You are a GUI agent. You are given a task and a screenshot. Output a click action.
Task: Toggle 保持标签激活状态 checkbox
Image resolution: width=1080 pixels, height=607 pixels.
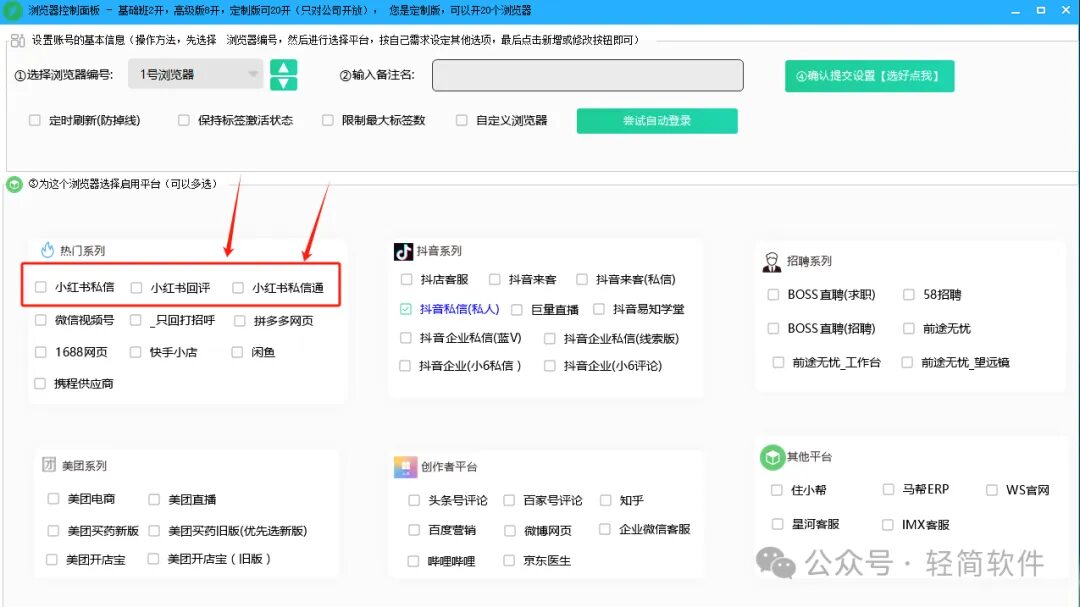pos(184,120)
